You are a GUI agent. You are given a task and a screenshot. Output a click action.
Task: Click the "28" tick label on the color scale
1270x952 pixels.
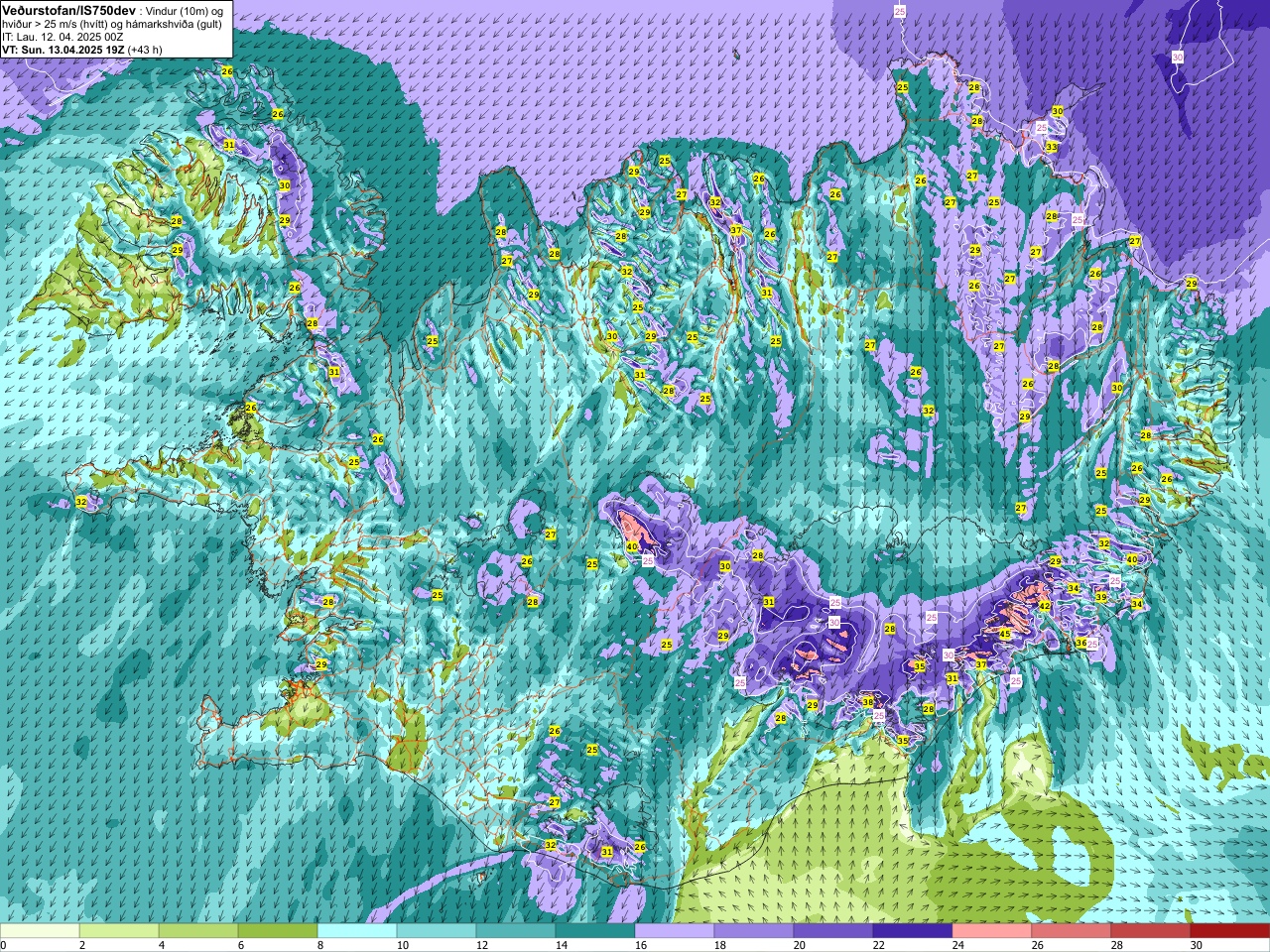(1116, 945)
